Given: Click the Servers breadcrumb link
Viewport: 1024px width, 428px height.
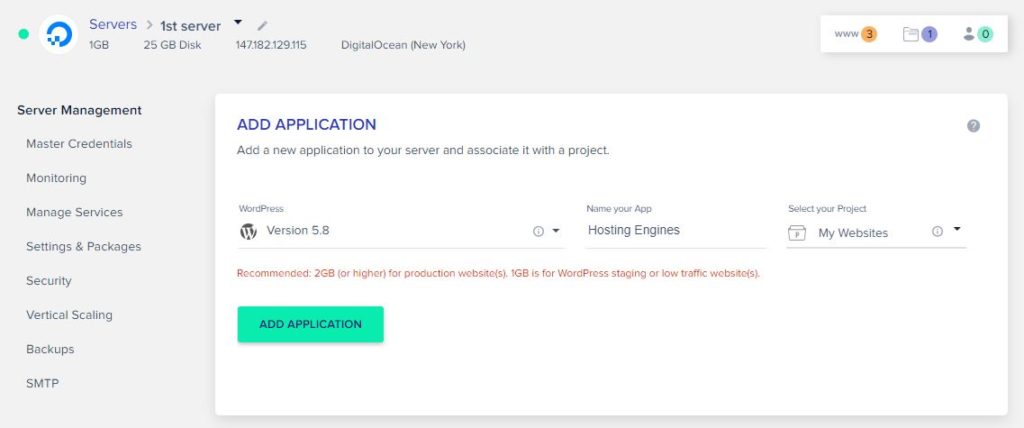Looking at the screenshot, I should click(113, 25).
